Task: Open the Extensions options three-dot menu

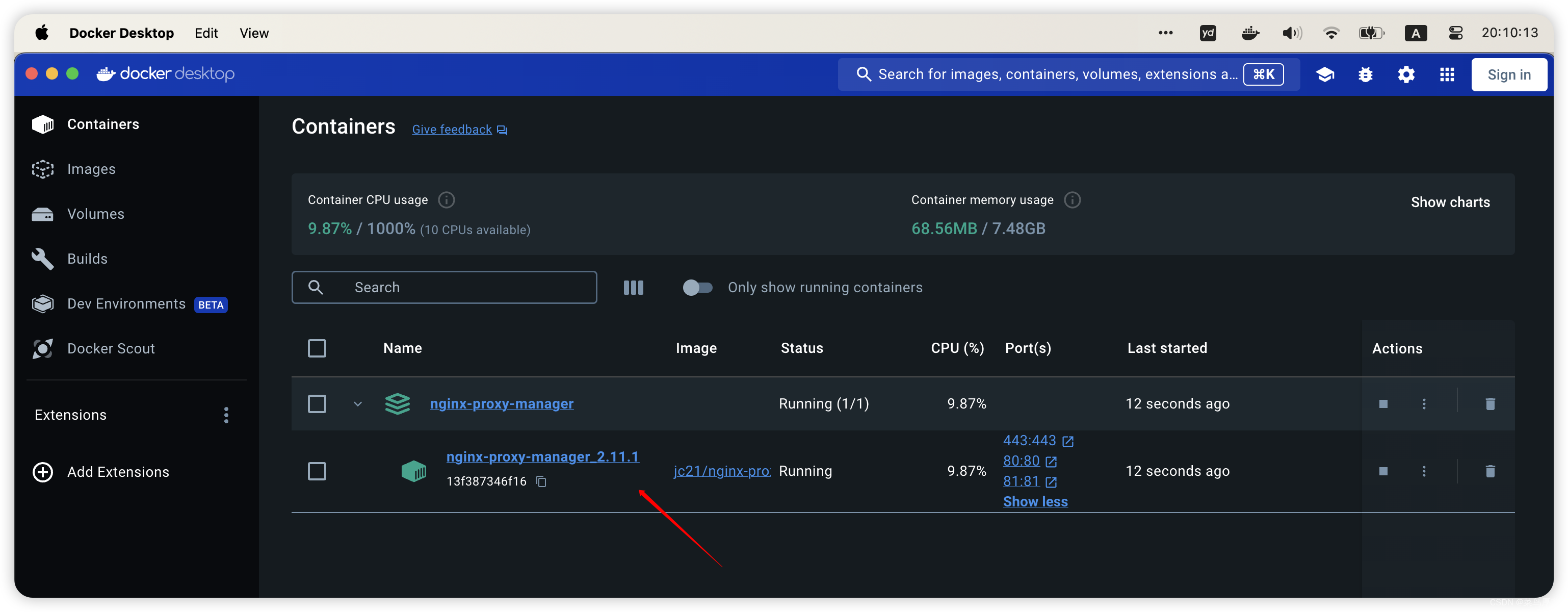Action: coord(226,415)
